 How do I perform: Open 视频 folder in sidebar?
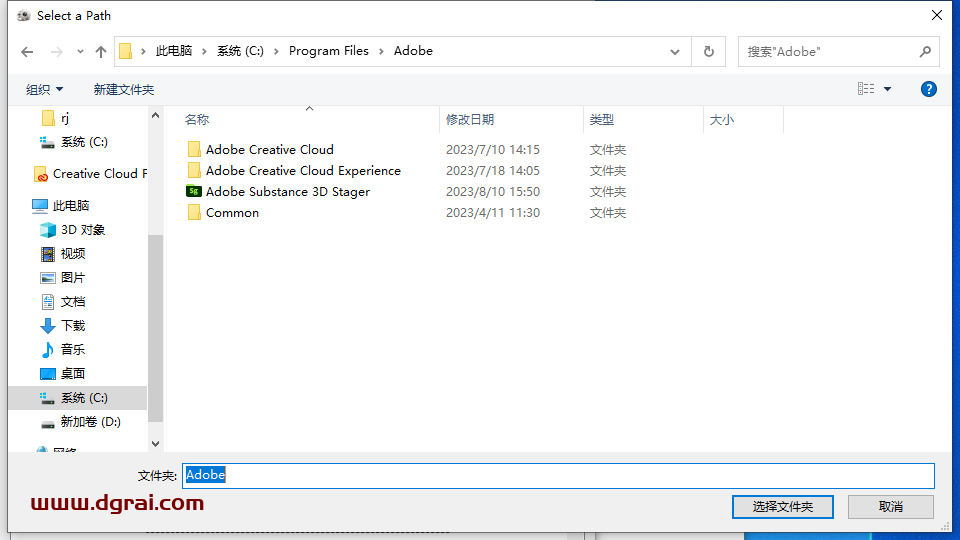(x=62, y=253)
